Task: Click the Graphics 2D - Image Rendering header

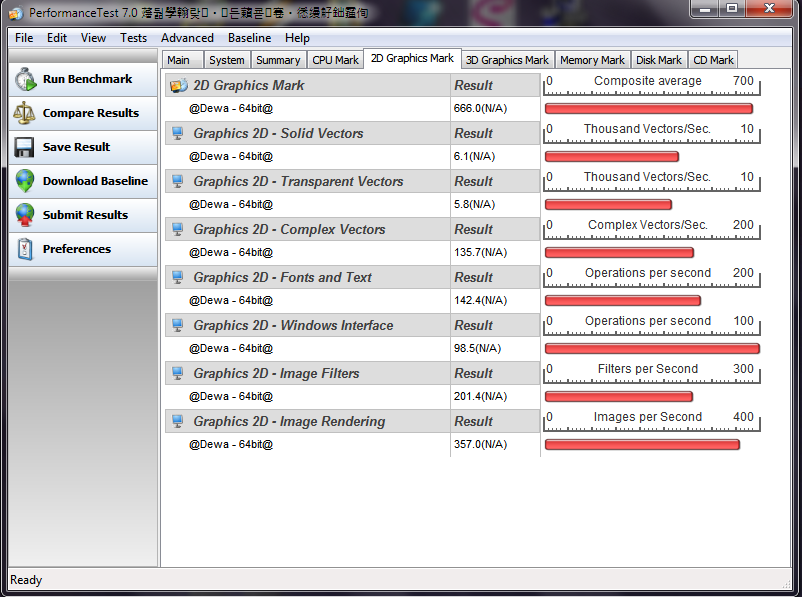Action: tap(289, 422)
